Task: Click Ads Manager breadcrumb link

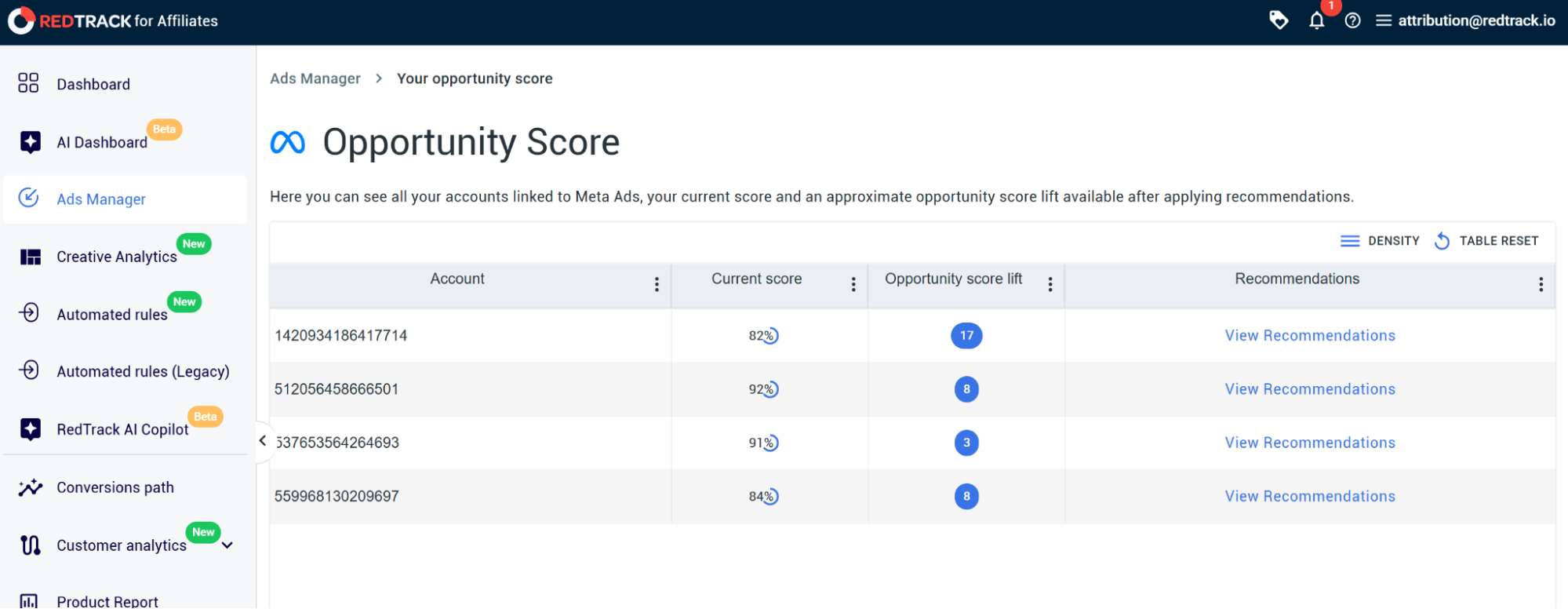Action: point(315,78)
